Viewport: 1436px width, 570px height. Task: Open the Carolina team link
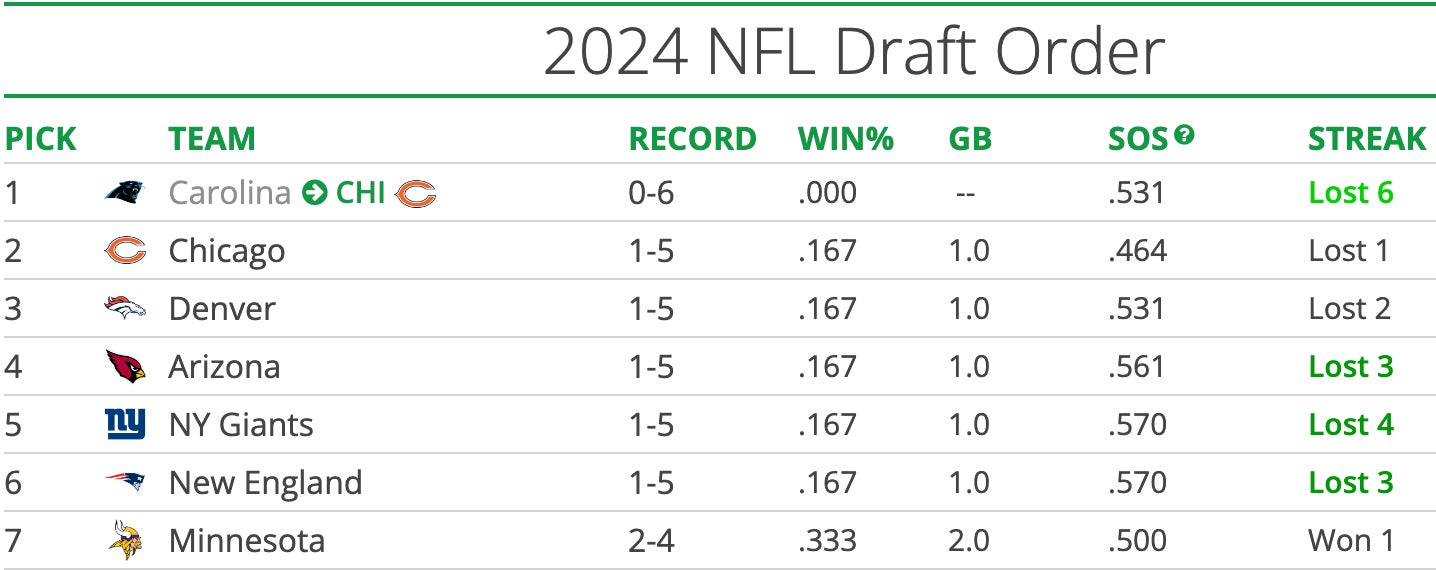pos(229,193)
